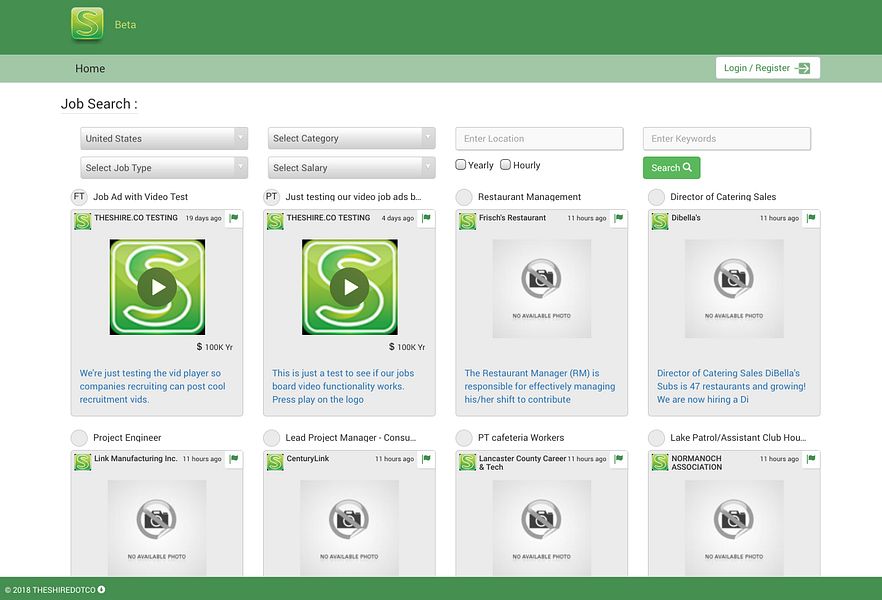
Task: Click Dibella's no-photo thumbnail
Action: [x=734, y=288]
